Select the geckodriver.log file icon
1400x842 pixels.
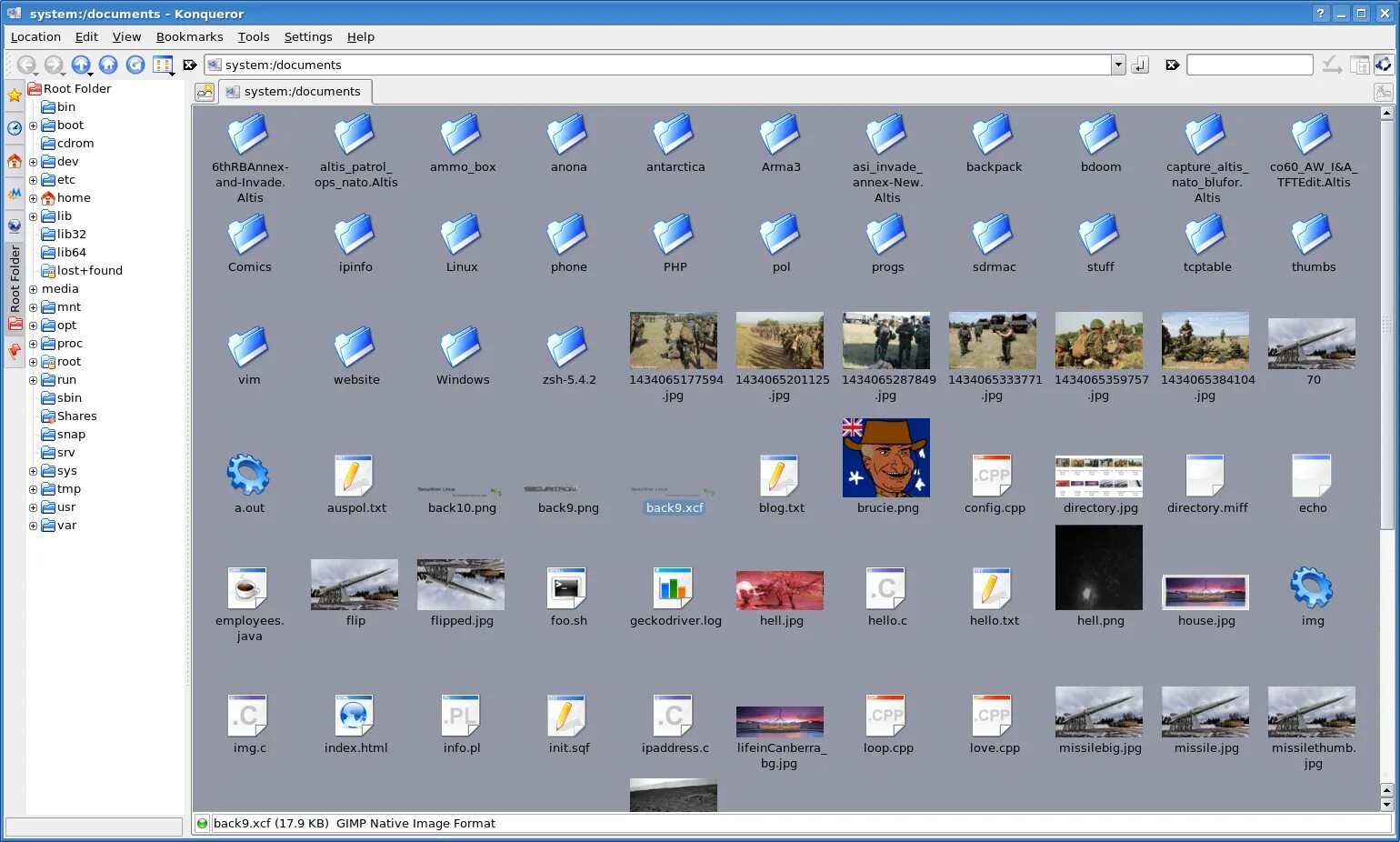pos(674,587)
